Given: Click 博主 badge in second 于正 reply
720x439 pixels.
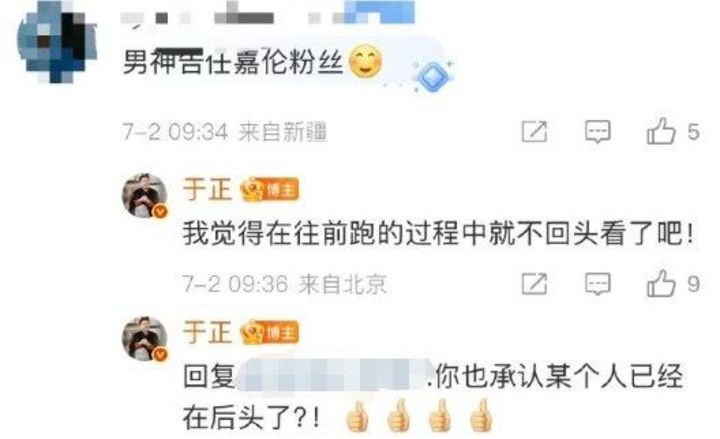Looking at the screenshot, I should pyautogui.click(x=270, y=332).
